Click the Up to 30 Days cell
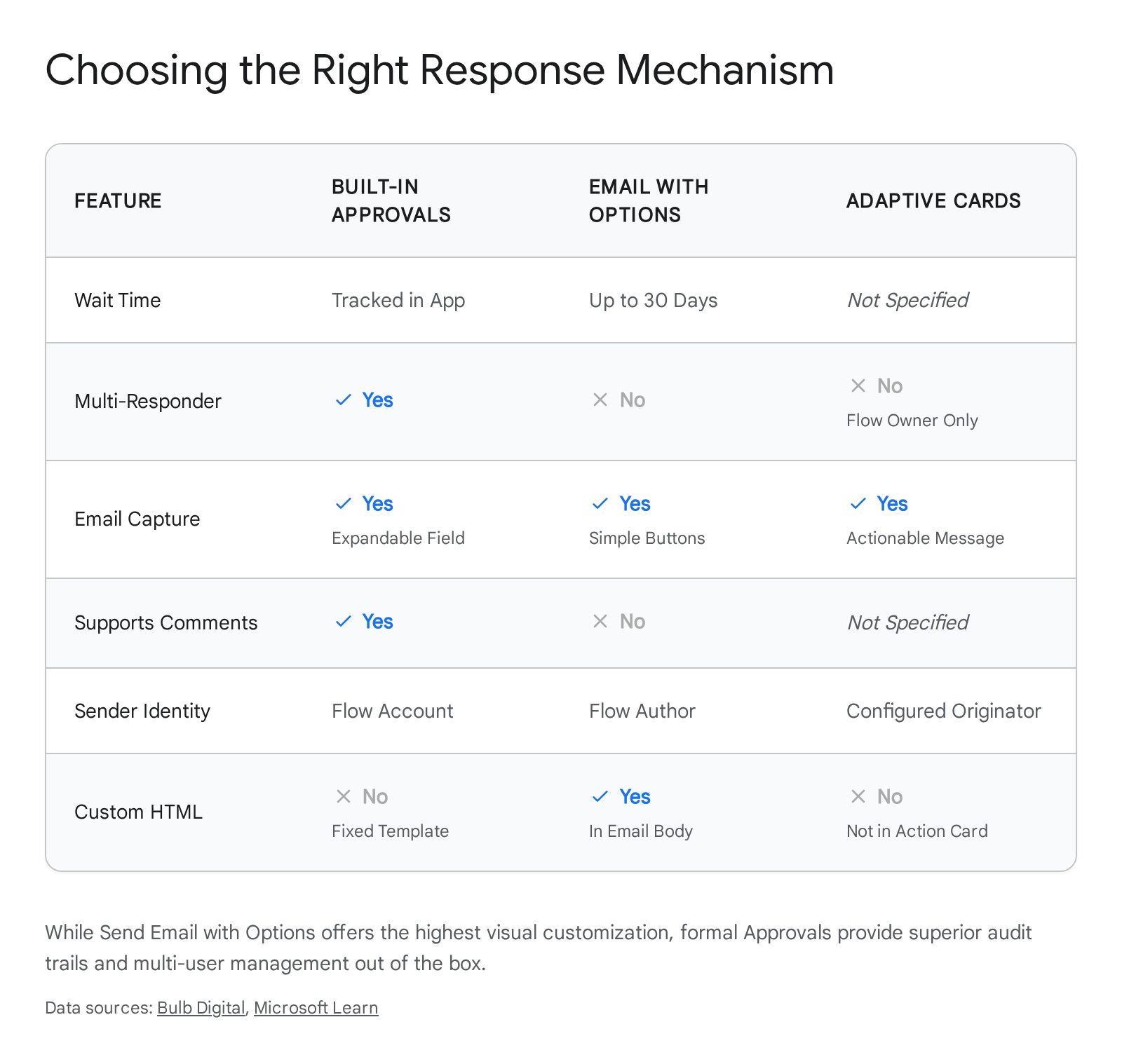Image resolution: width=1122 pixels, height=1064 pixels. click(653, 301)
